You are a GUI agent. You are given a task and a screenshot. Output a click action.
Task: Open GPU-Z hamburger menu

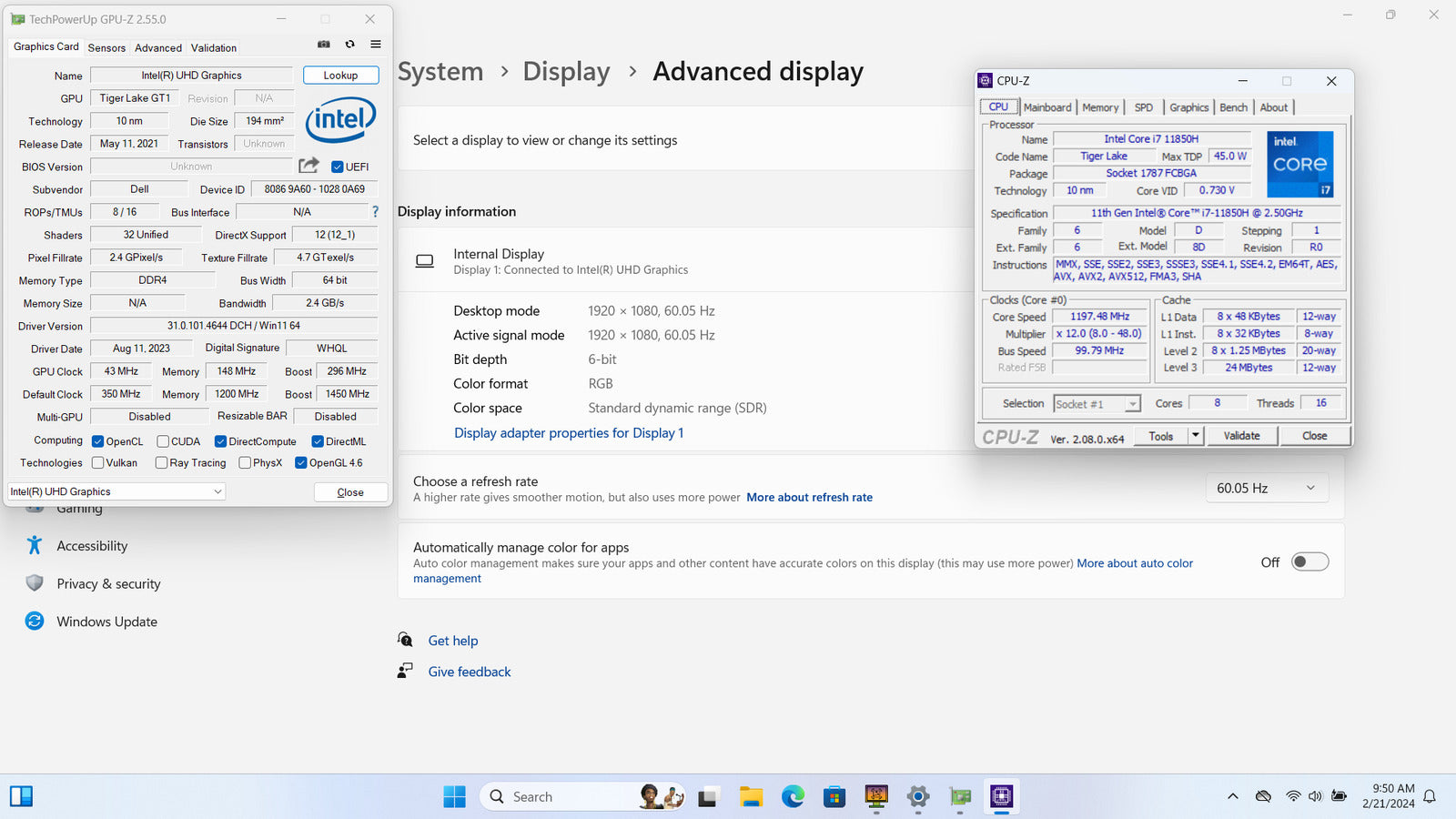point(375,45)
